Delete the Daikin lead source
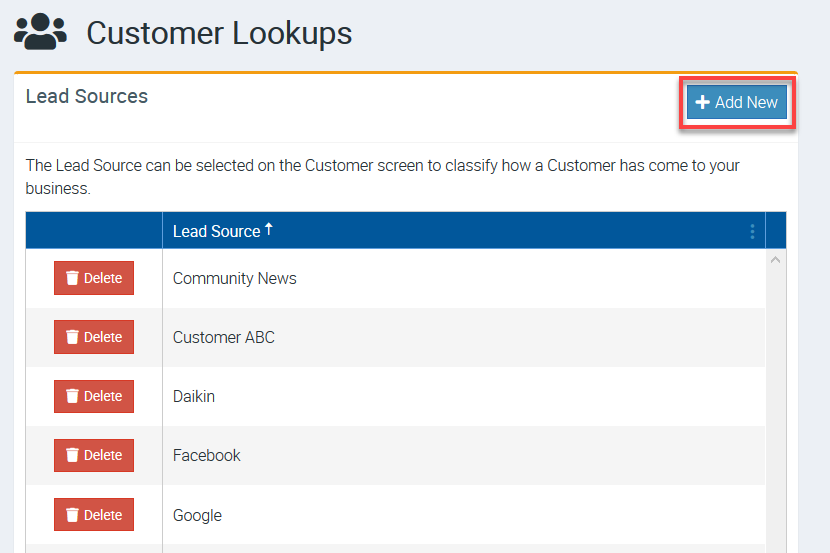The width and height of the screenshot is (830, 553). point(93,396)
